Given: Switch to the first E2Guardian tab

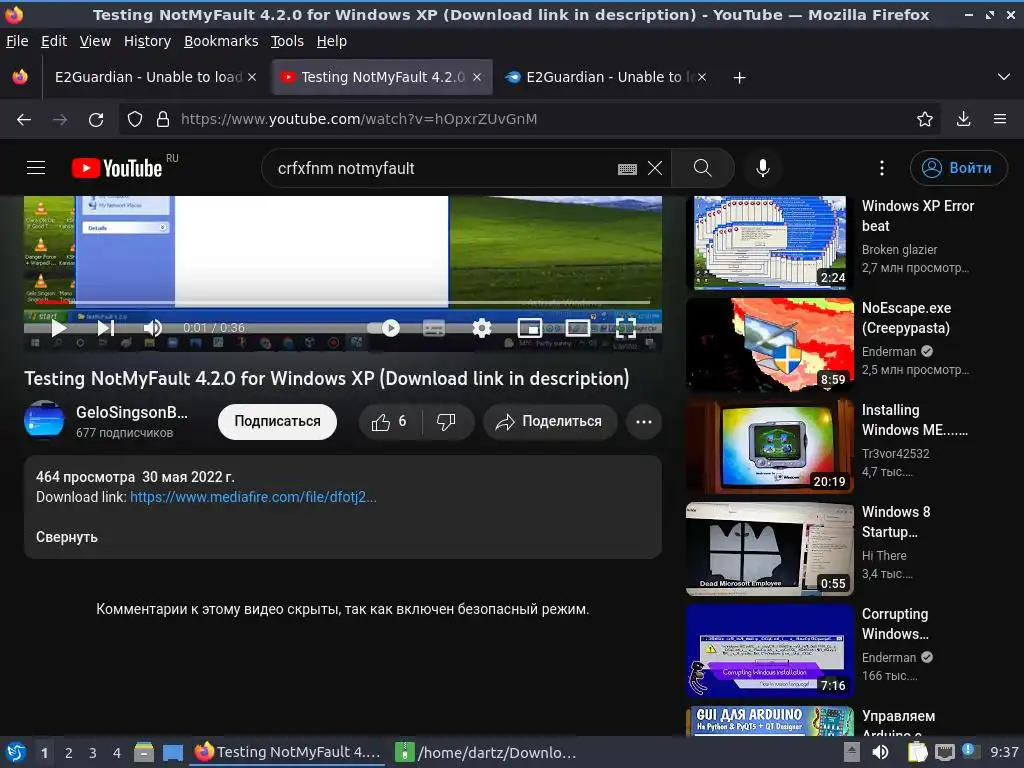Looking at the screenshot, I should pyautogui.click(x=148, y=77).
